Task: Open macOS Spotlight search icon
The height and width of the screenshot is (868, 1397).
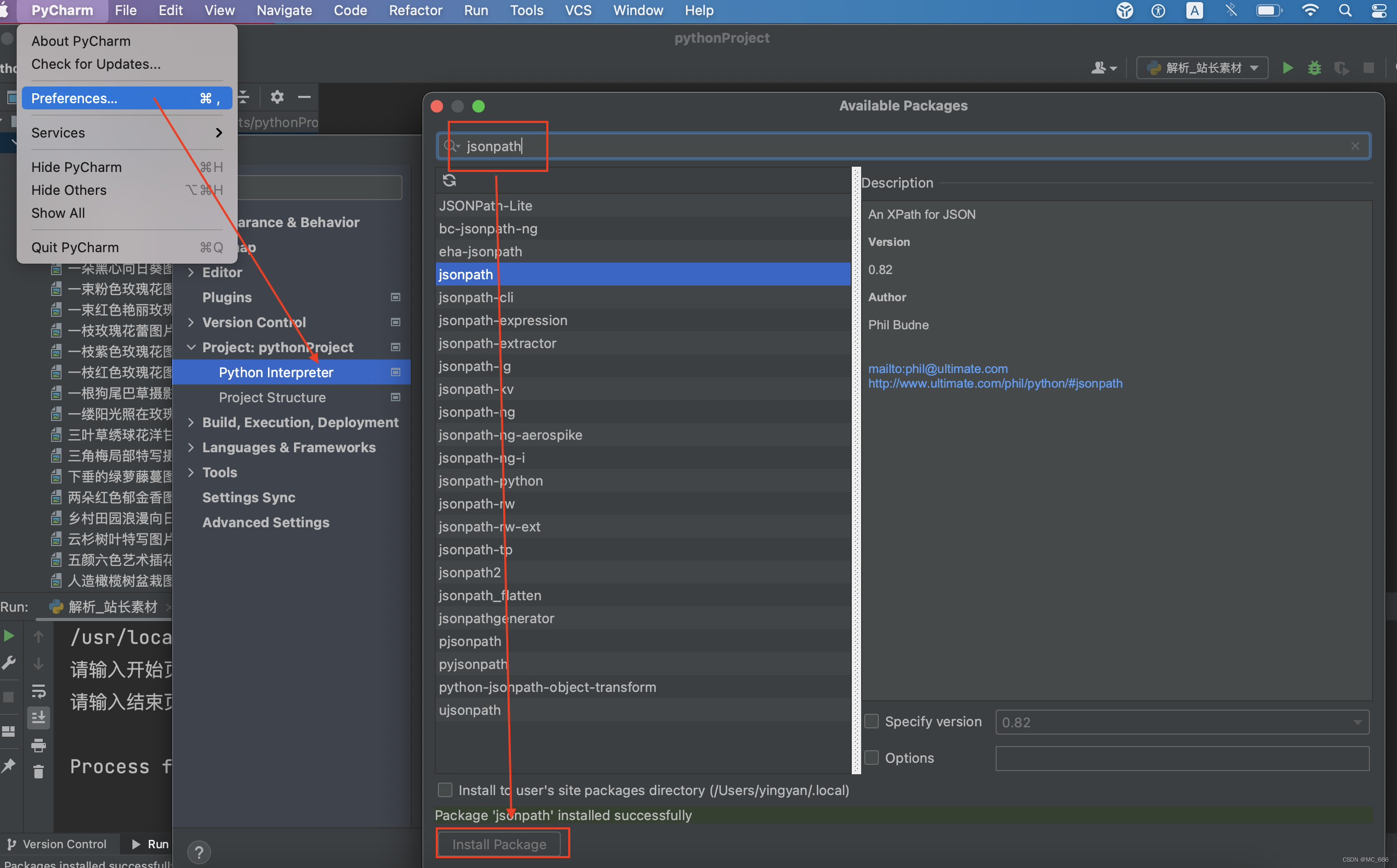Action: point(1345,10)
